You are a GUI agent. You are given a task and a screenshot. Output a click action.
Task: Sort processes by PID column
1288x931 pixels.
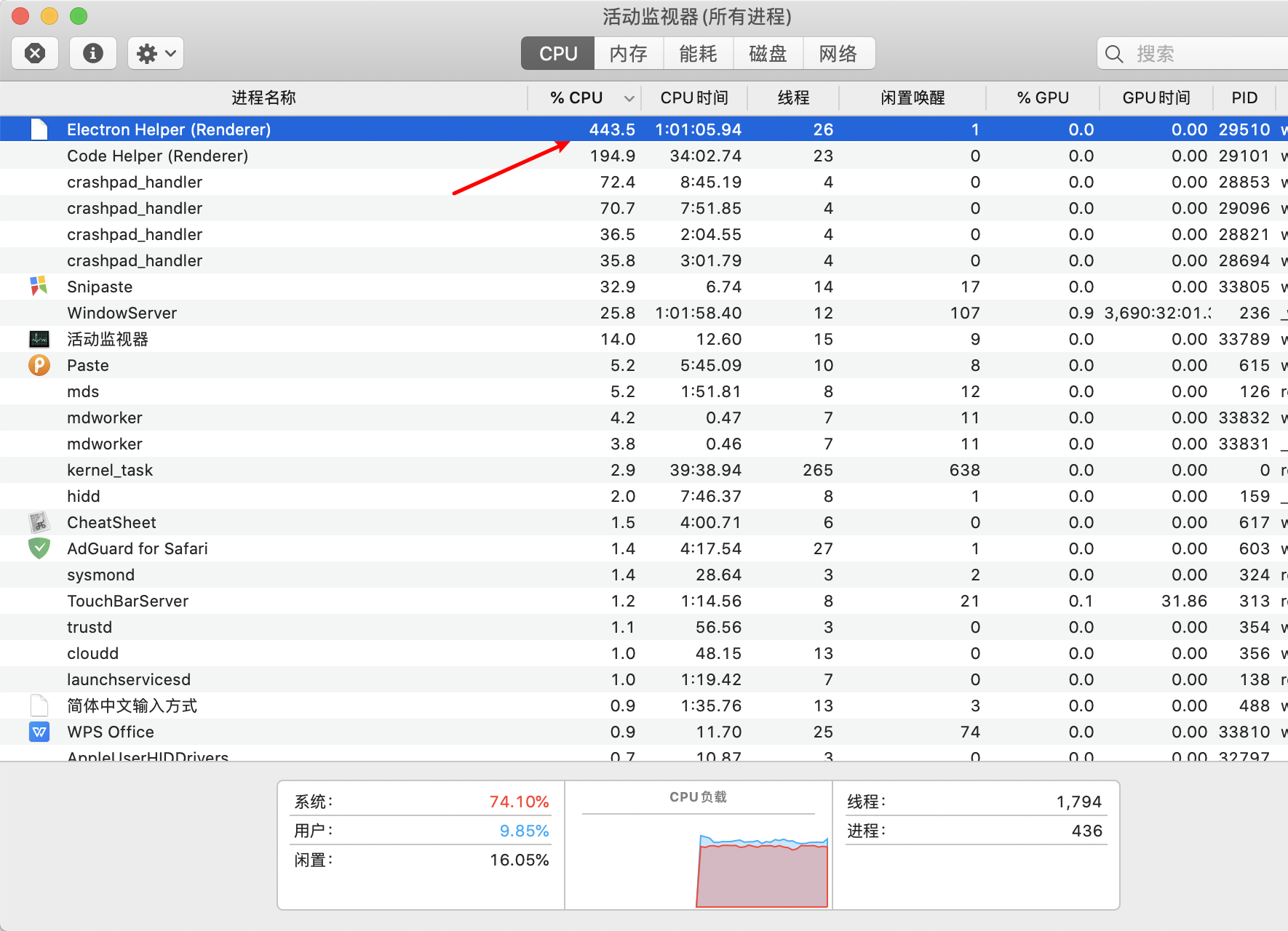pyautogui.click(x=1244, y=97)
